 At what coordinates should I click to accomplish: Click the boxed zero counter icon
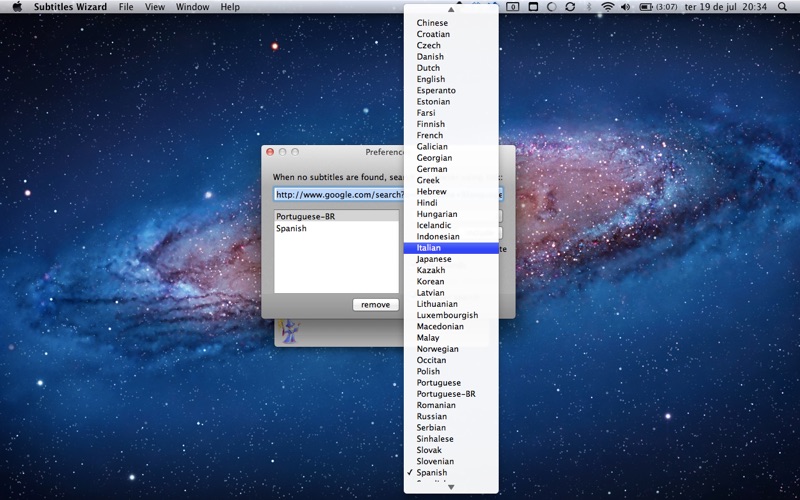(513, 7)
